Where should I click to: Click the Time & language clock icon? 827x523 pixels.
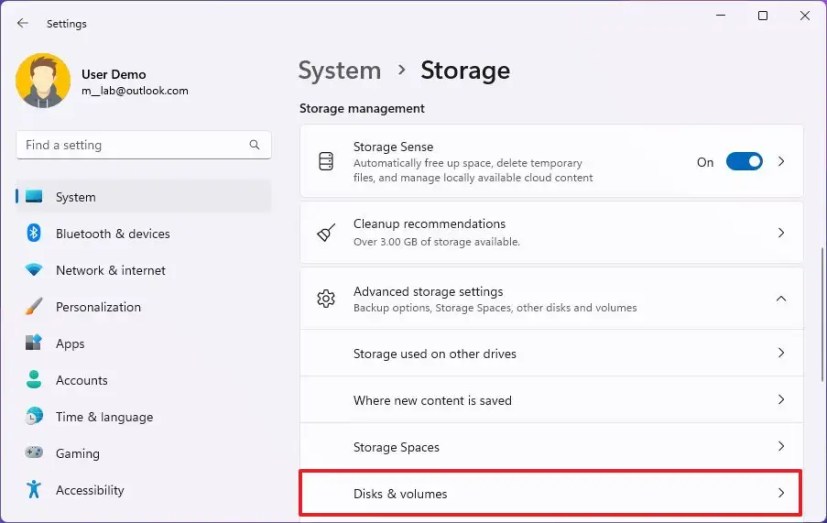coord(34,417)
